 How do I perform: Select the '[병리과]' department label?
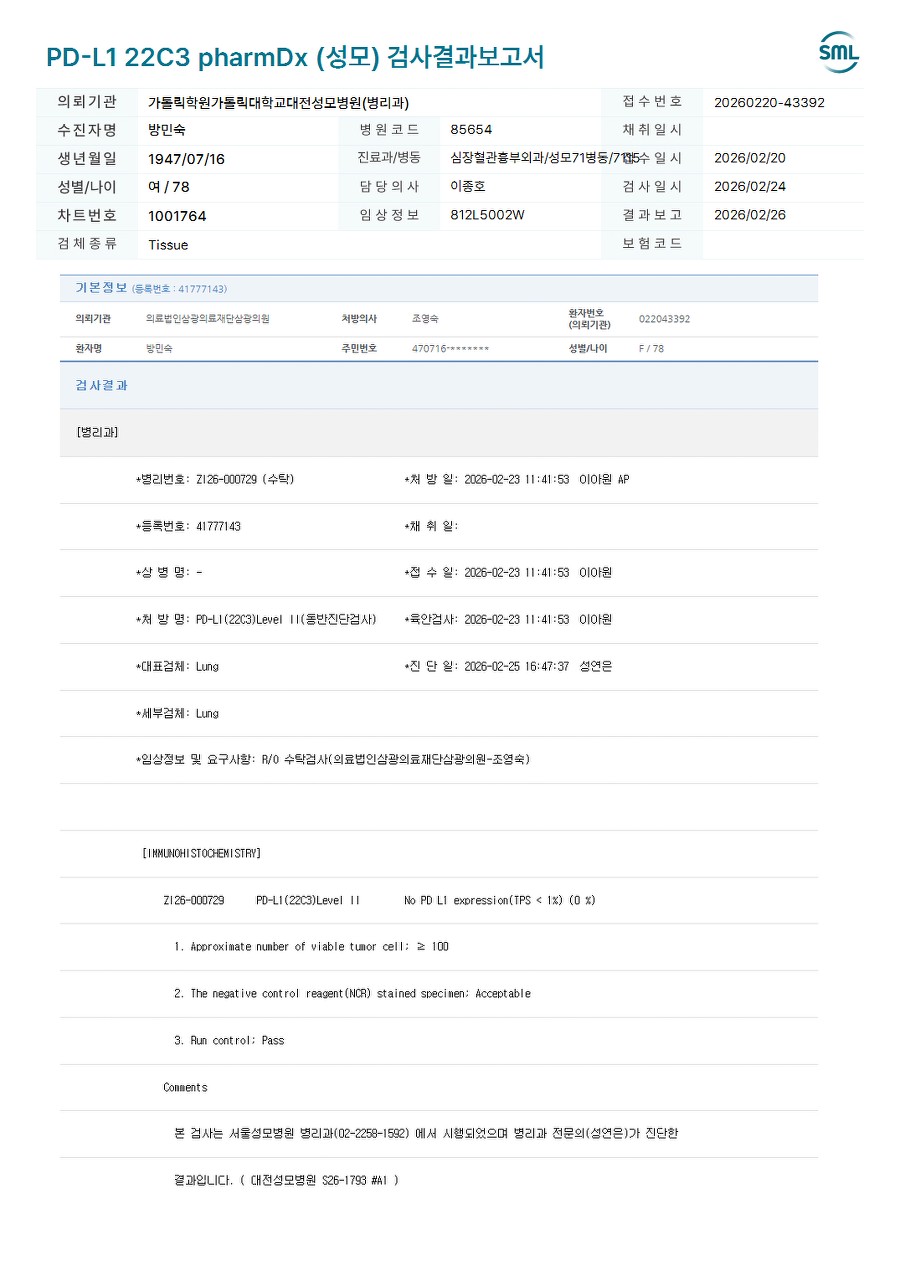tap(97, 433)
